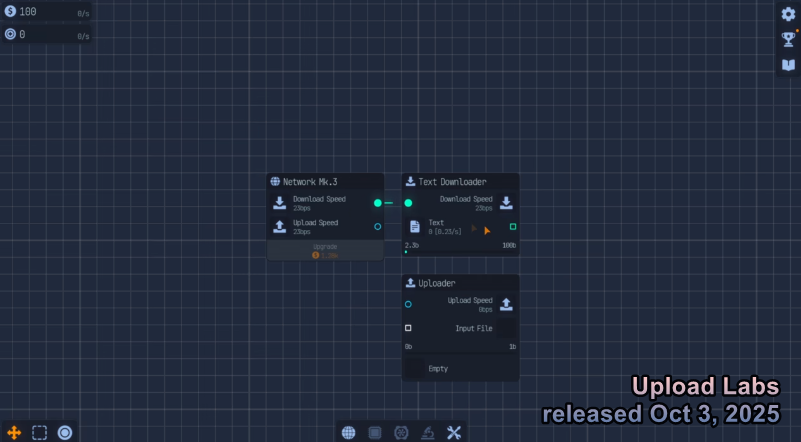Click the Upgrade button on Network Mk.3
The image size is (801, 442).
pyautogui.click(x=325, y=250)
